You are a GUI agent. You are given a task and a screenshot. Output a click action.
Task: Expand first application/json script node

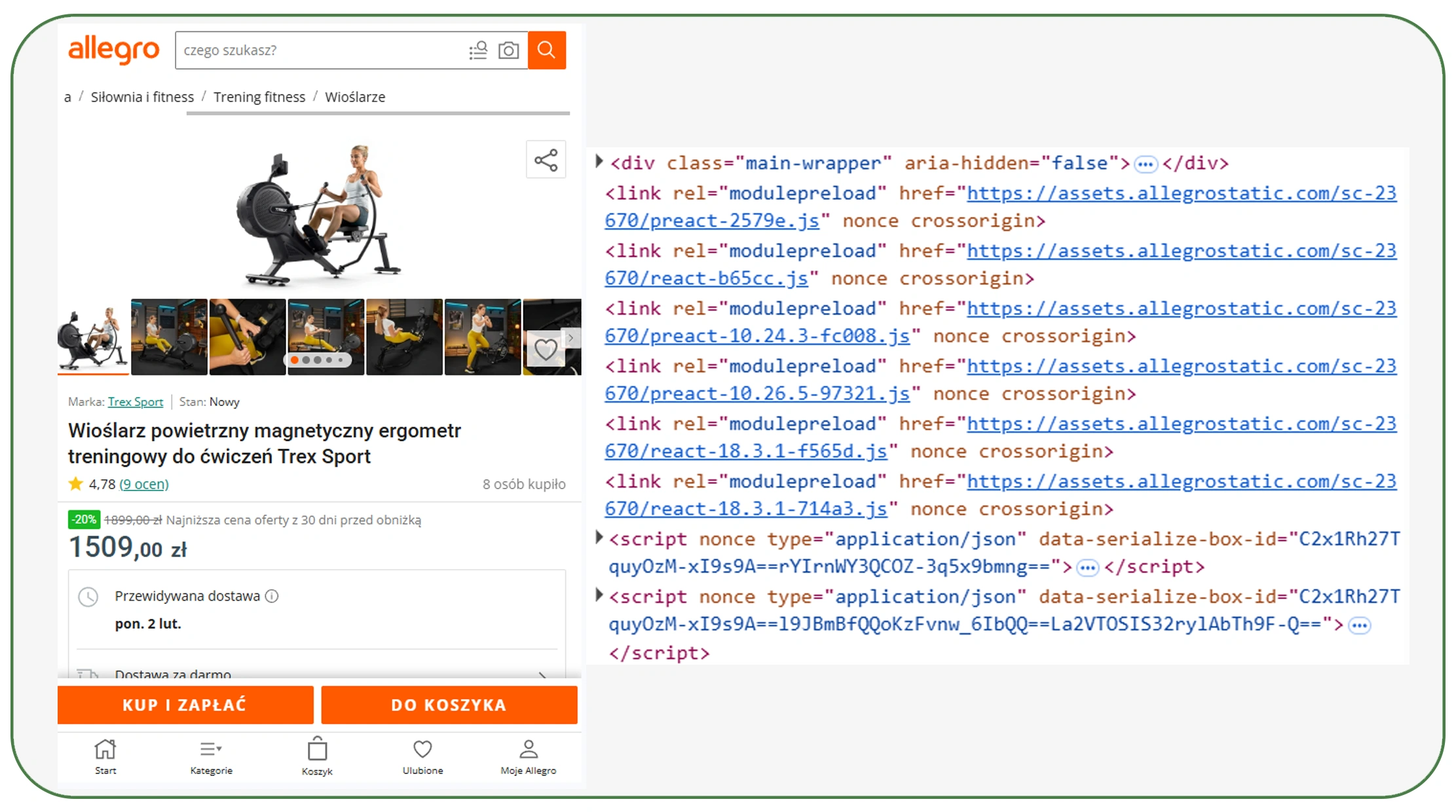pyautogui.click(x=599, y=538)
